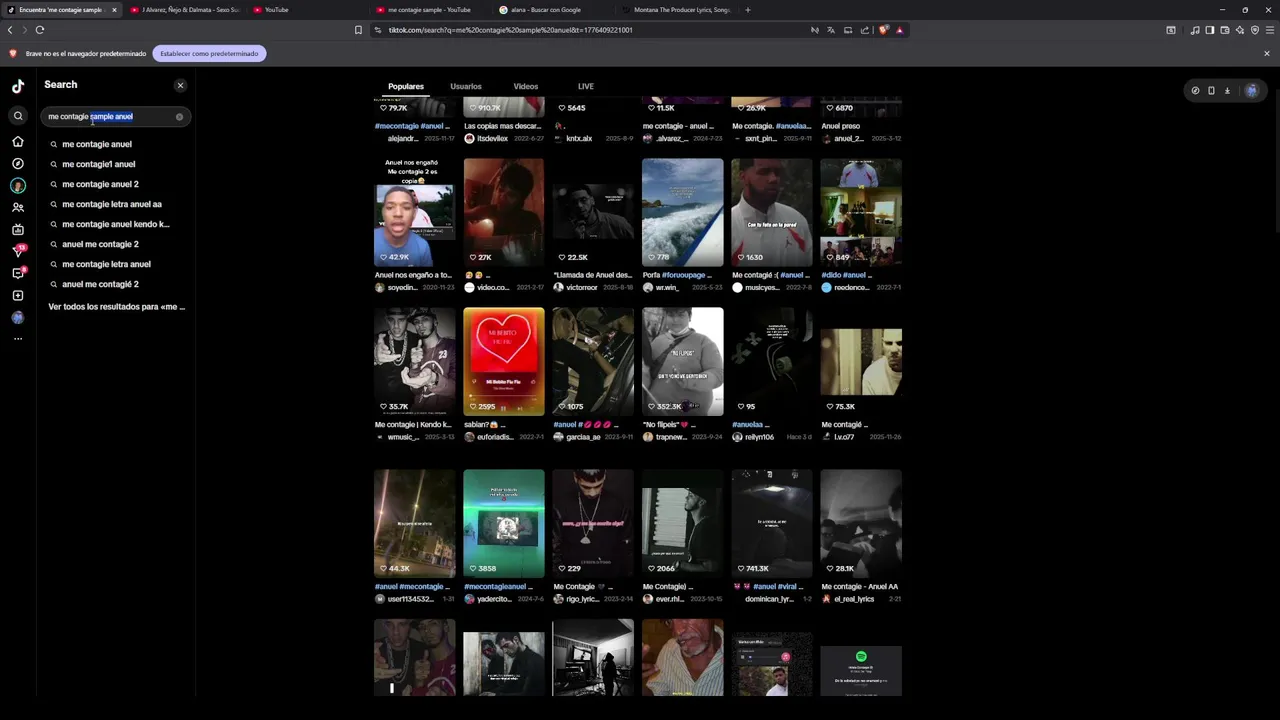Click the address bar URL
This screenshot has height=720, width=1280.
click(x=510, y=30)
